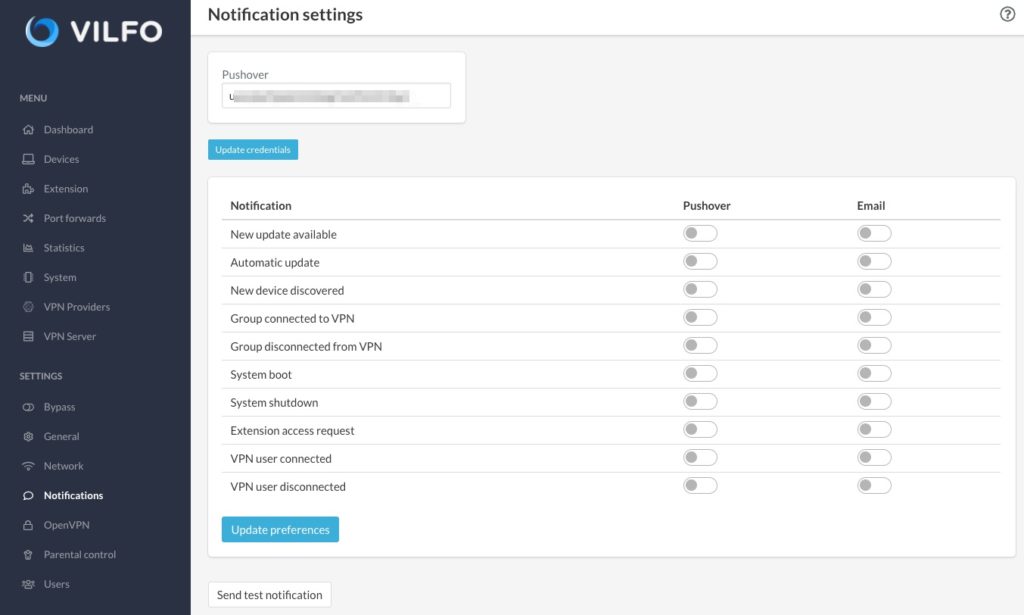This screenshot has height=615, width=1024.
Task: Toggle Email for VPN user connected
Action: [x=874, y=458]
